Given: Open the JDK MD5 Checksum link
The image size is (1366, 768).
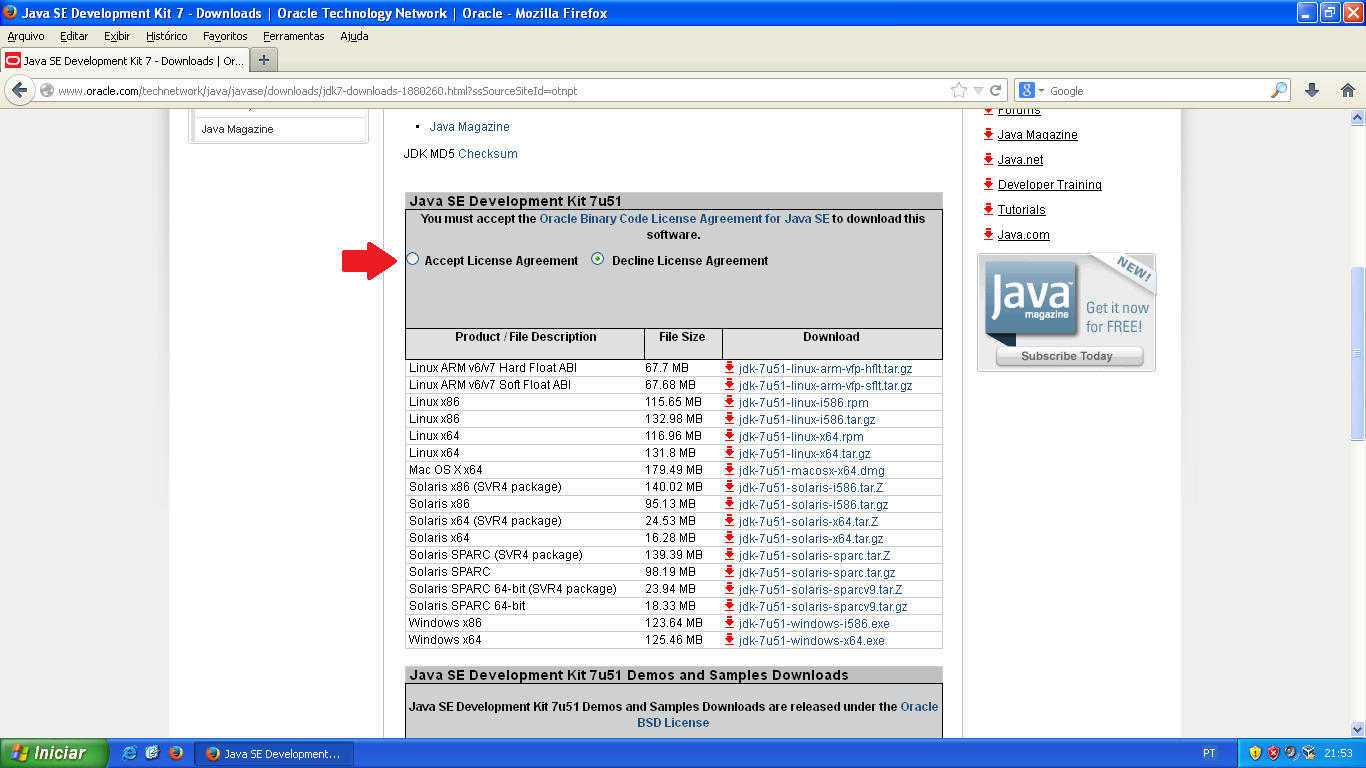Looking at the screenshot, I should 488,154.
